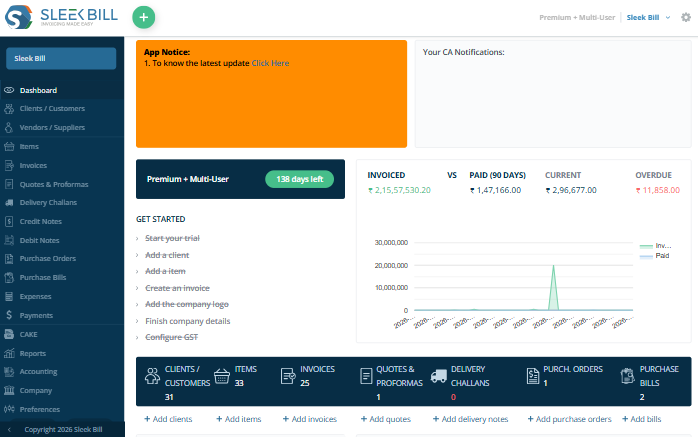The image size is (698, 437).
Task: Click the Purchase Bills sidebar icon
Action: [9, 277]
